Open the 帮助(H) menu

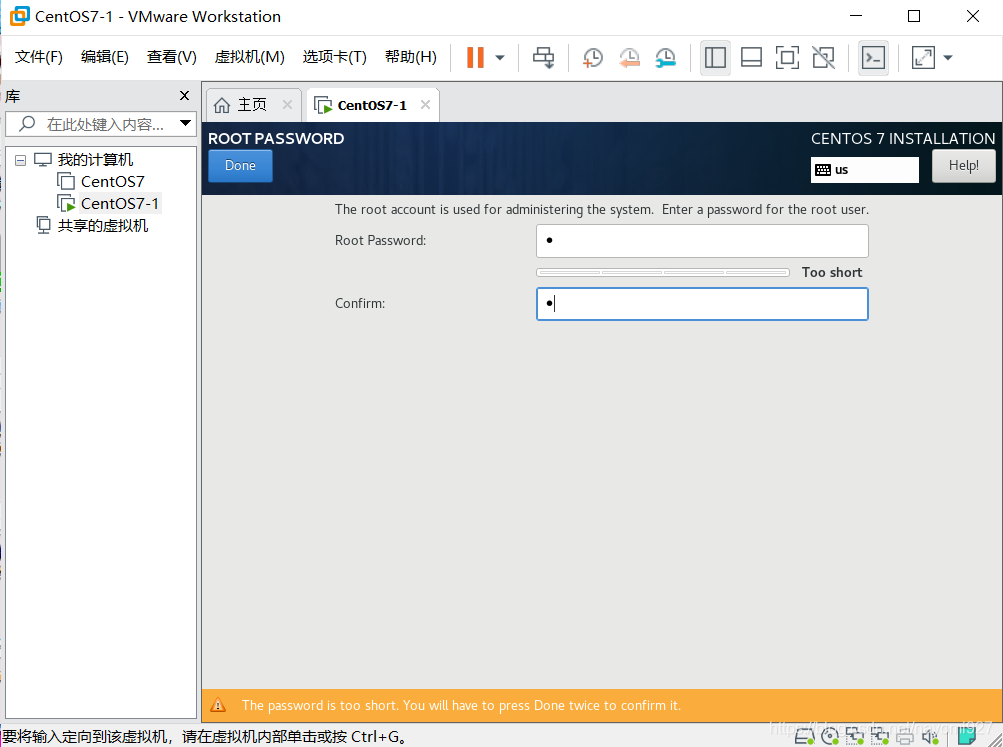click(x=411, y=57)
